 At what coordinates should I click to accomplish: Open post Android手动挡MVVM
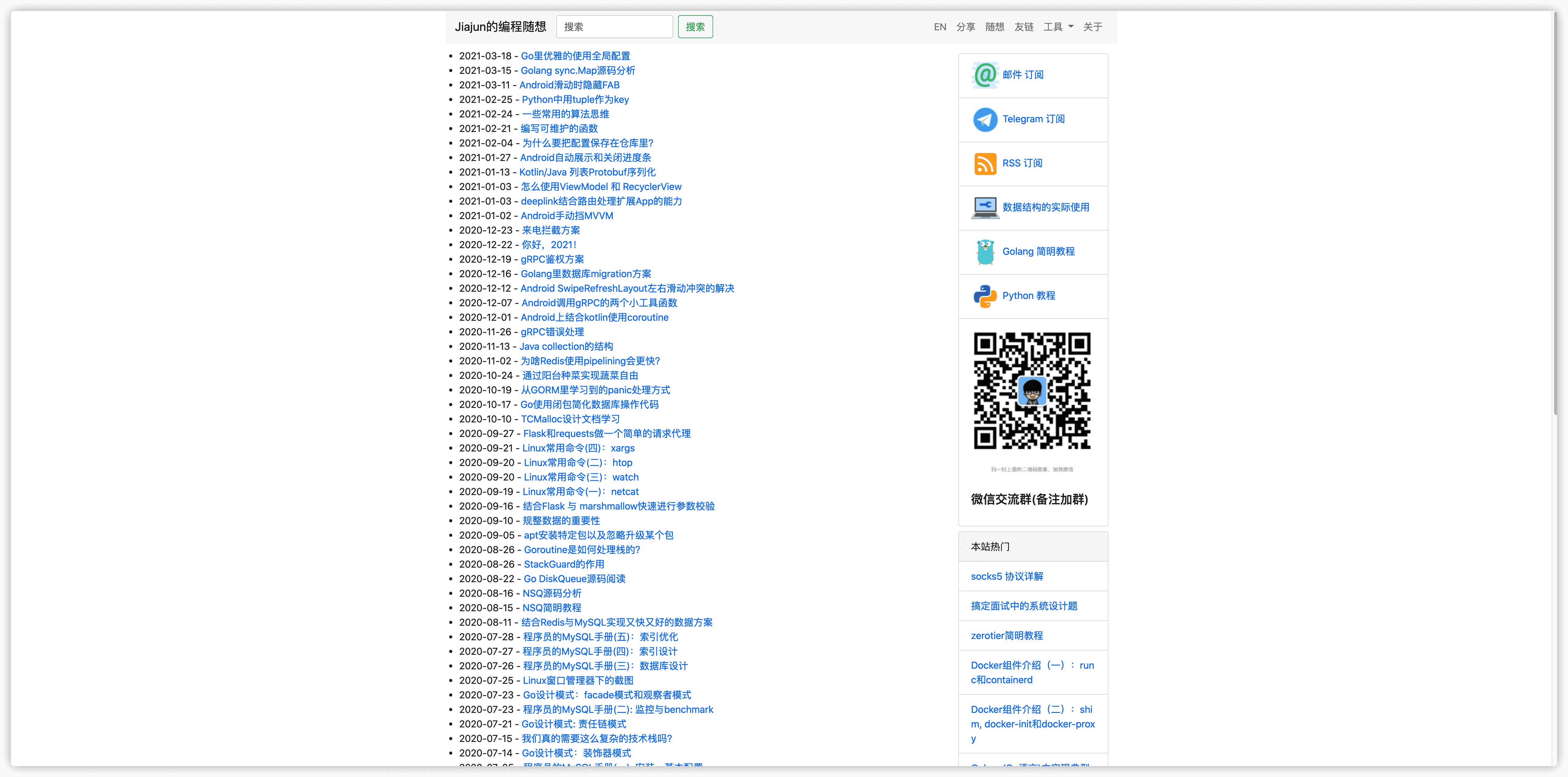click(x=567, y=216)
